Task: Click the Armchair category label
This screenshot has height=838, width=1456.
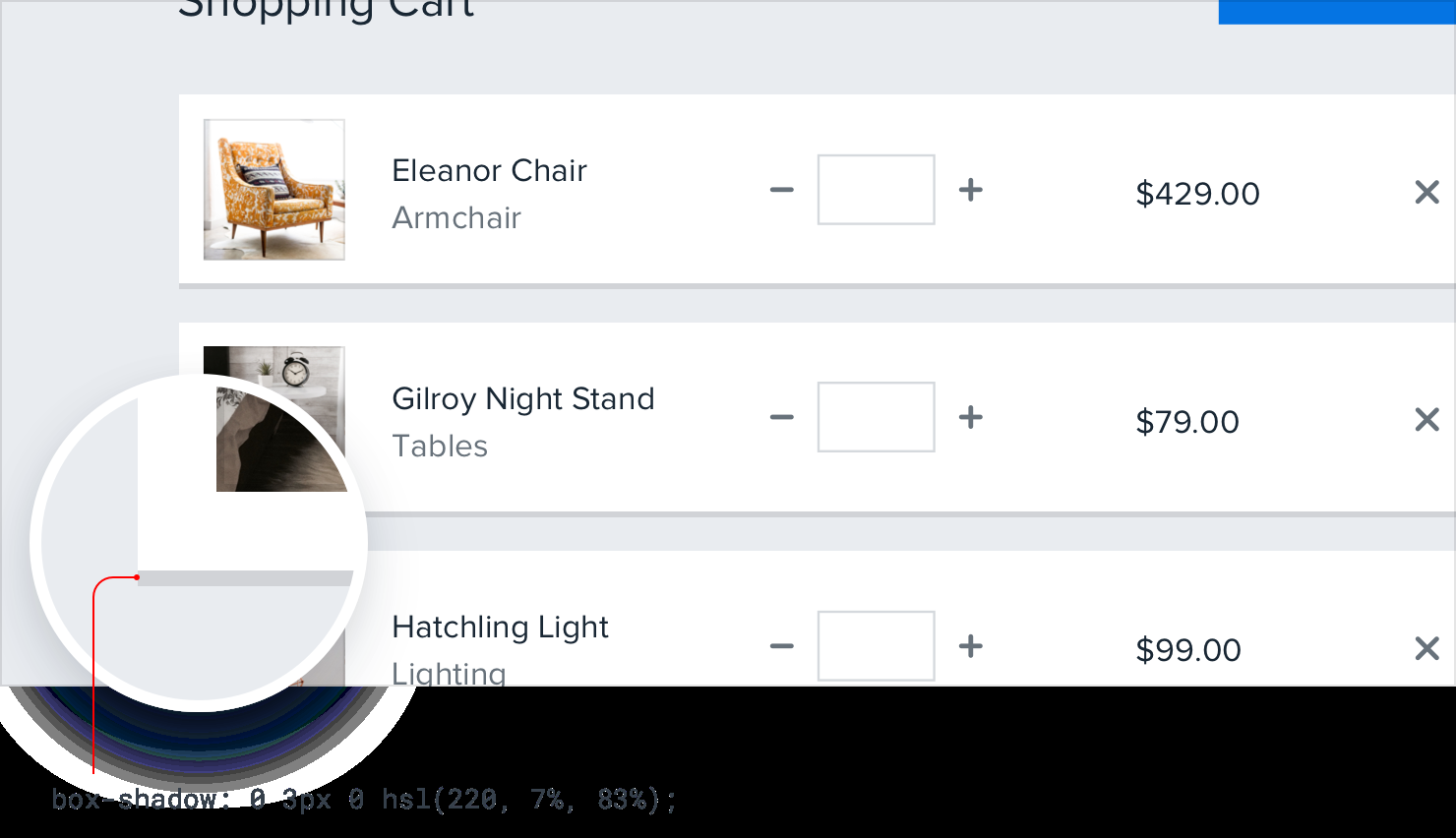Action: click(x=456, y=218)
